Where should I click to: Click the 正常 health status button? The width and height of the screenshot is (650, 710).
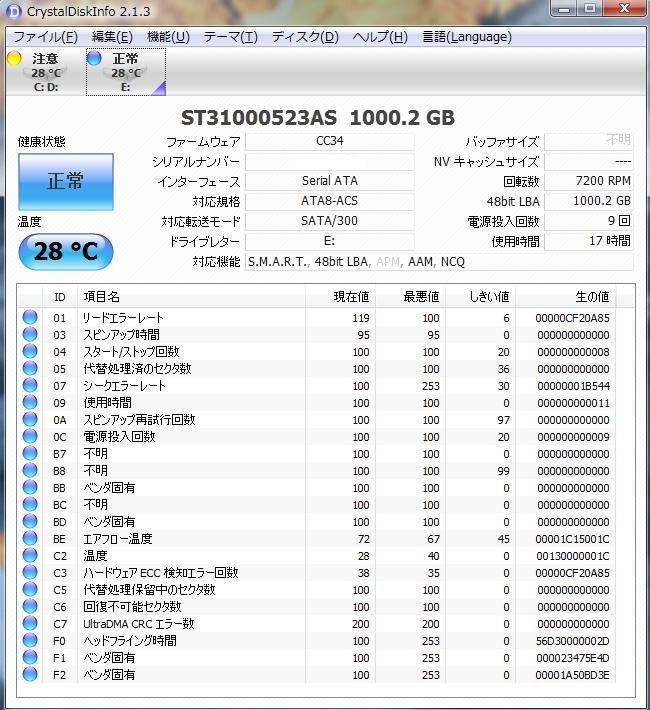point(66,182)
